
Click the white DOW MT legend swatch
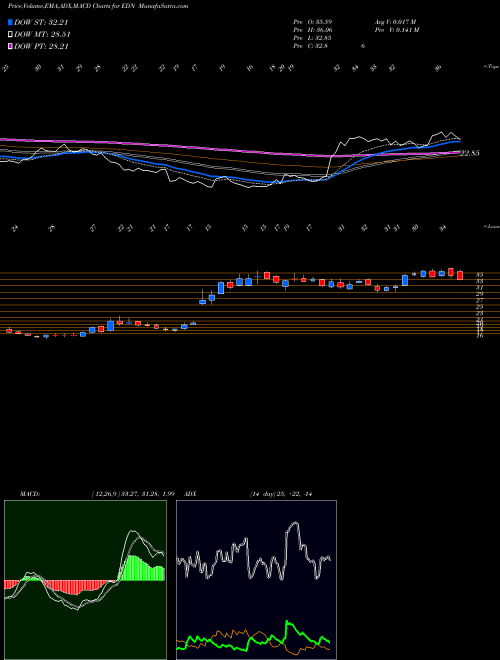point(11,35)
